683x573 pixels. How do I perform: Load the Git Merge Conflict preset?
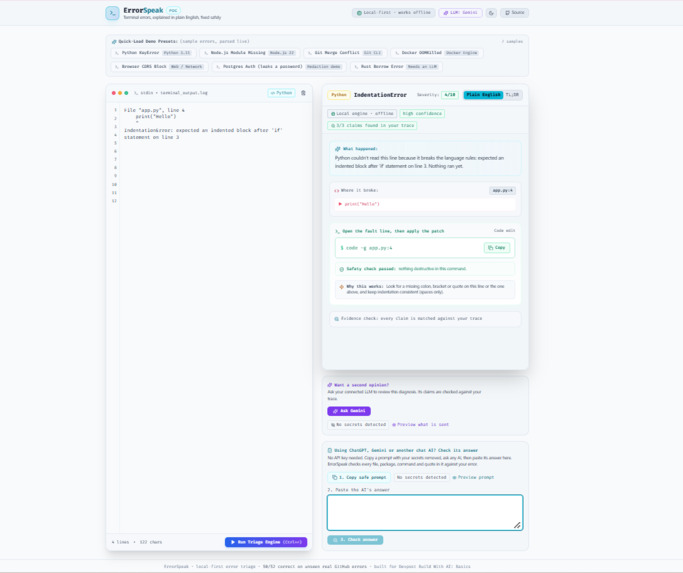pos(345,53)
